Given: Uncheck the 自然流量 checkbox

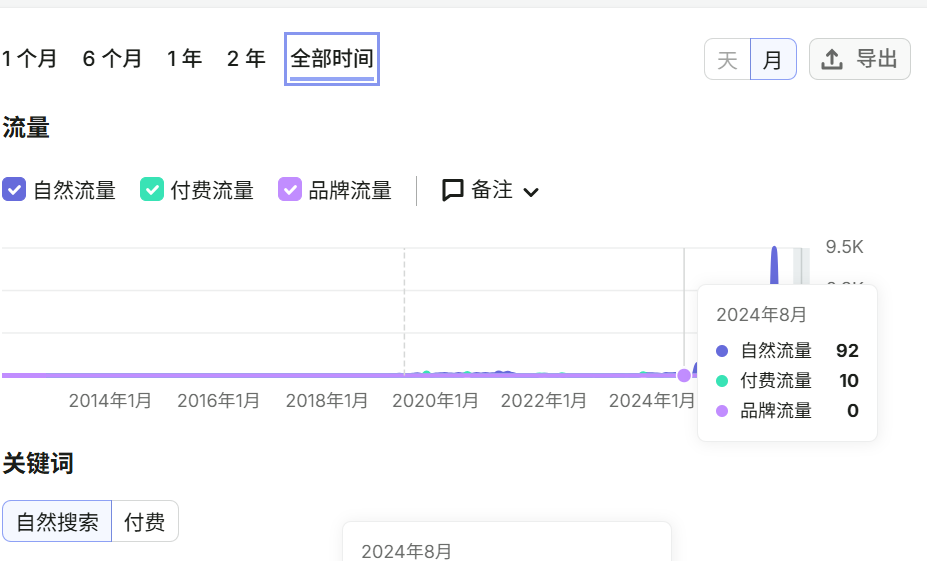Looking at the screenshot, I should click(14, 190).
